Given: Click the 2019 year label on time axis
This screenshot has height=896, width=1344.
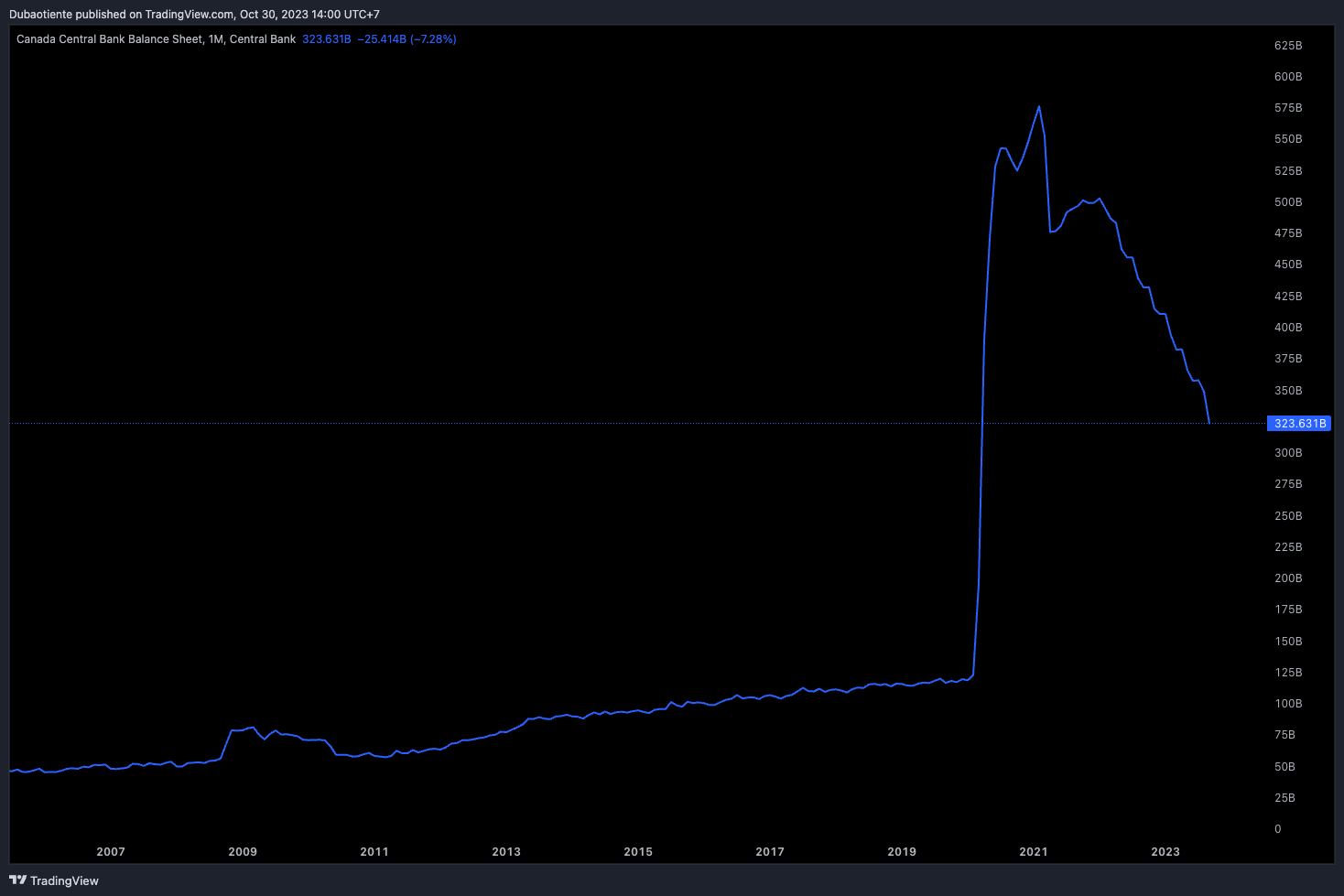Looking at the screenshot, I should point(902,852).
